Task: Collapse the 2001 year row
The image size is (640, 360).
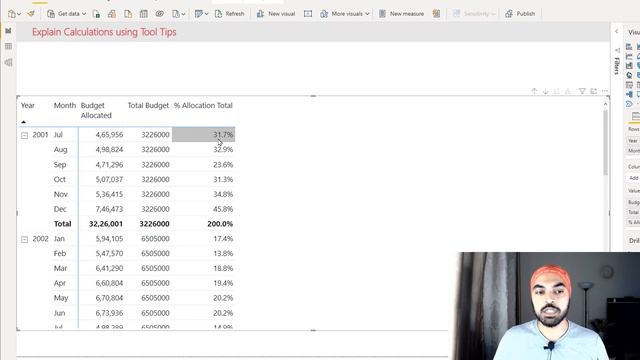Action: [x=24, y=135]
